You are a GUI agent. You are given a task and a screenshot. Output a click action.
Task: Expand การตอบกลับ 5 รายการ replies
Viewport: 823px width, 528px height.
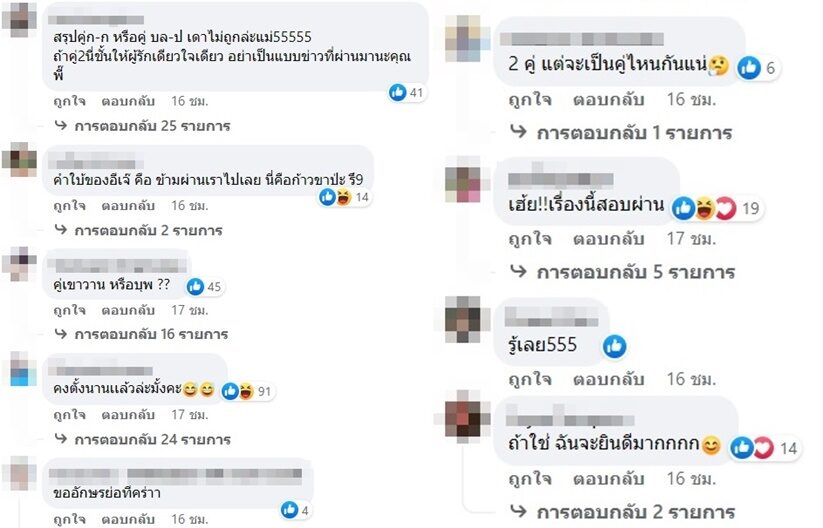[622, 272]
